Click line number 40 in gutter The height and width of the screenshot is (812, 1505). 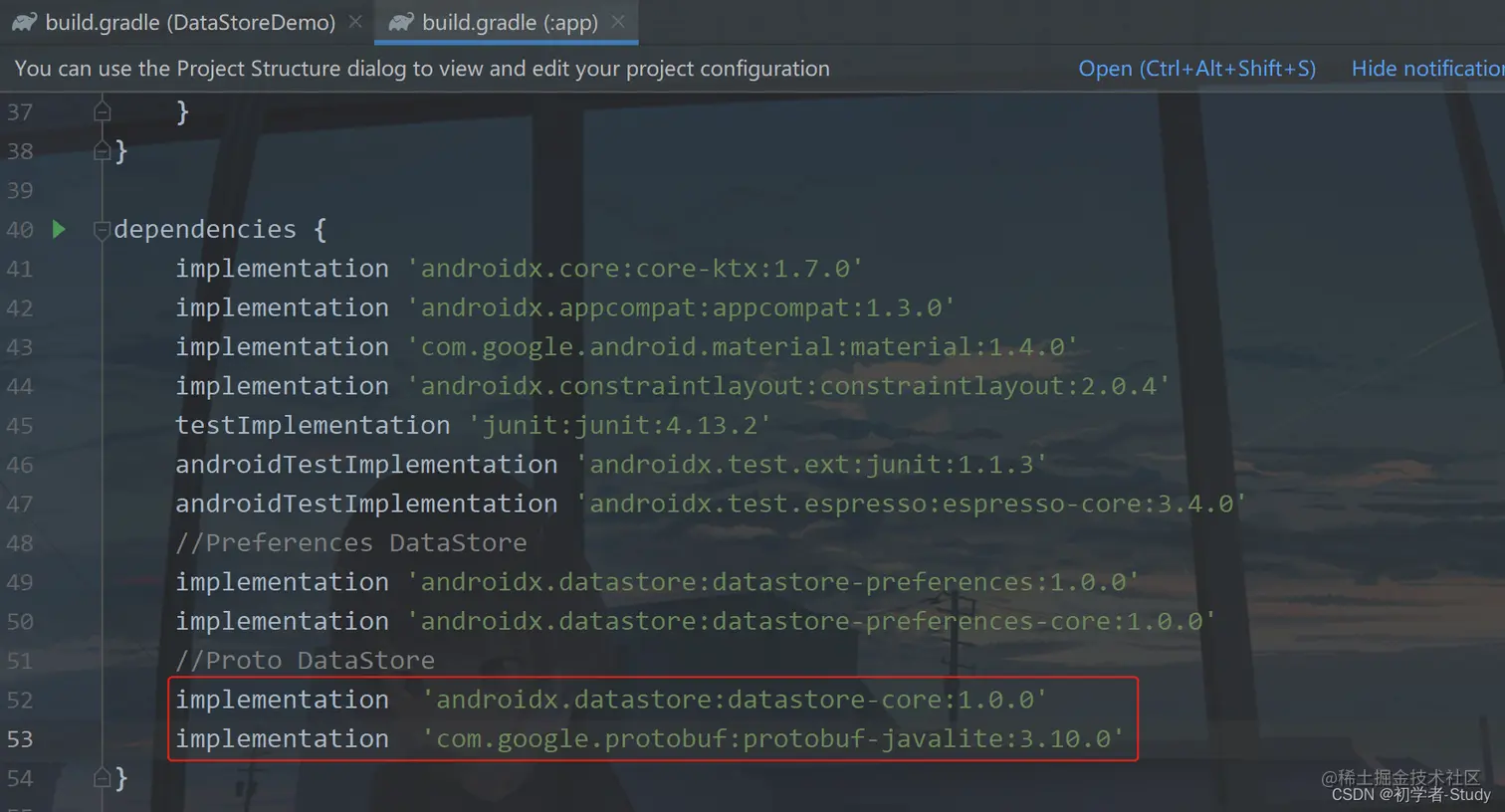click(20, 230)
